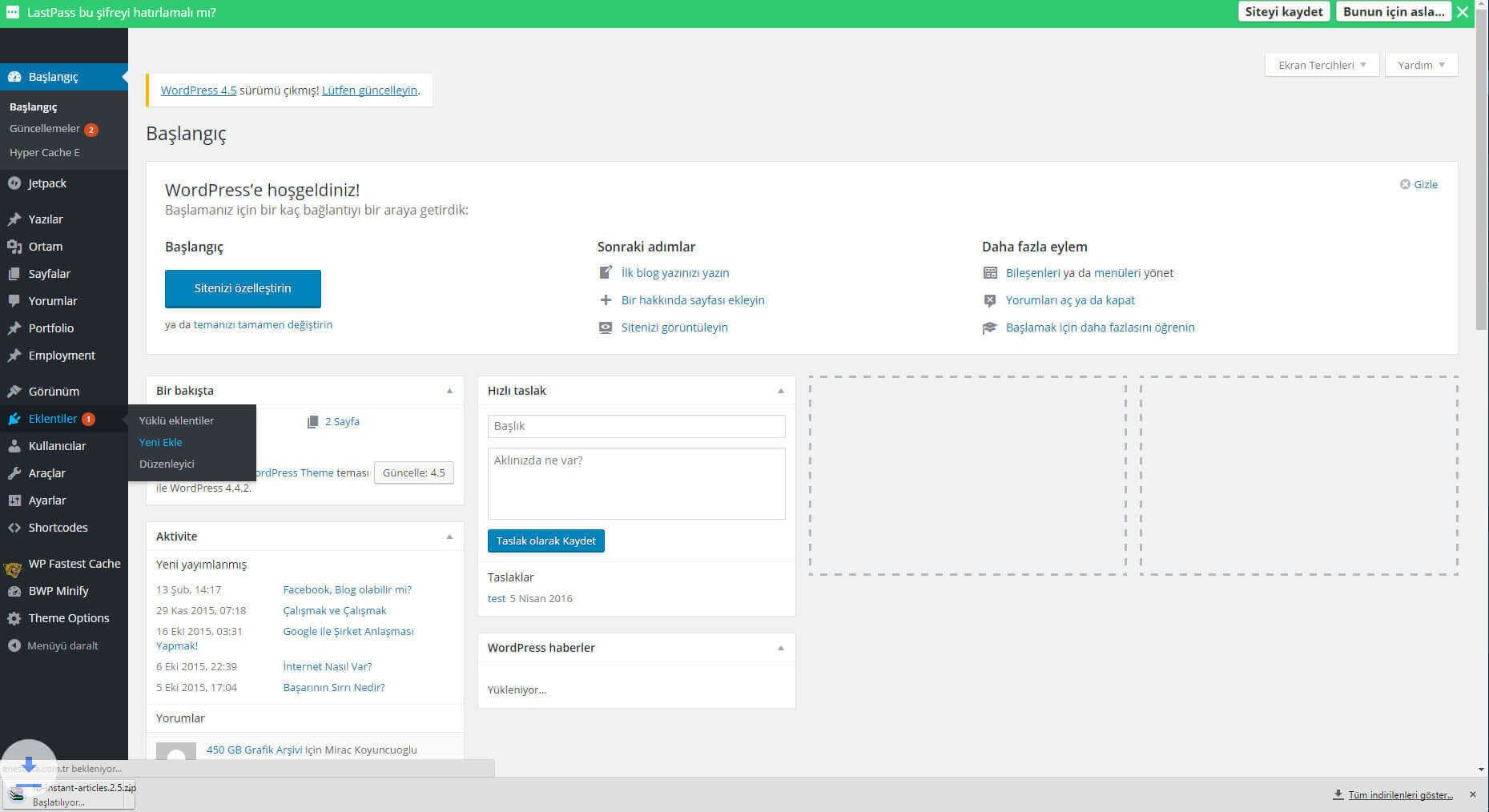Image resolution: width=1489 pixels, height=812 pixels.
Task: Click the Shortcodes code icon
Action: tap(14, 528)
